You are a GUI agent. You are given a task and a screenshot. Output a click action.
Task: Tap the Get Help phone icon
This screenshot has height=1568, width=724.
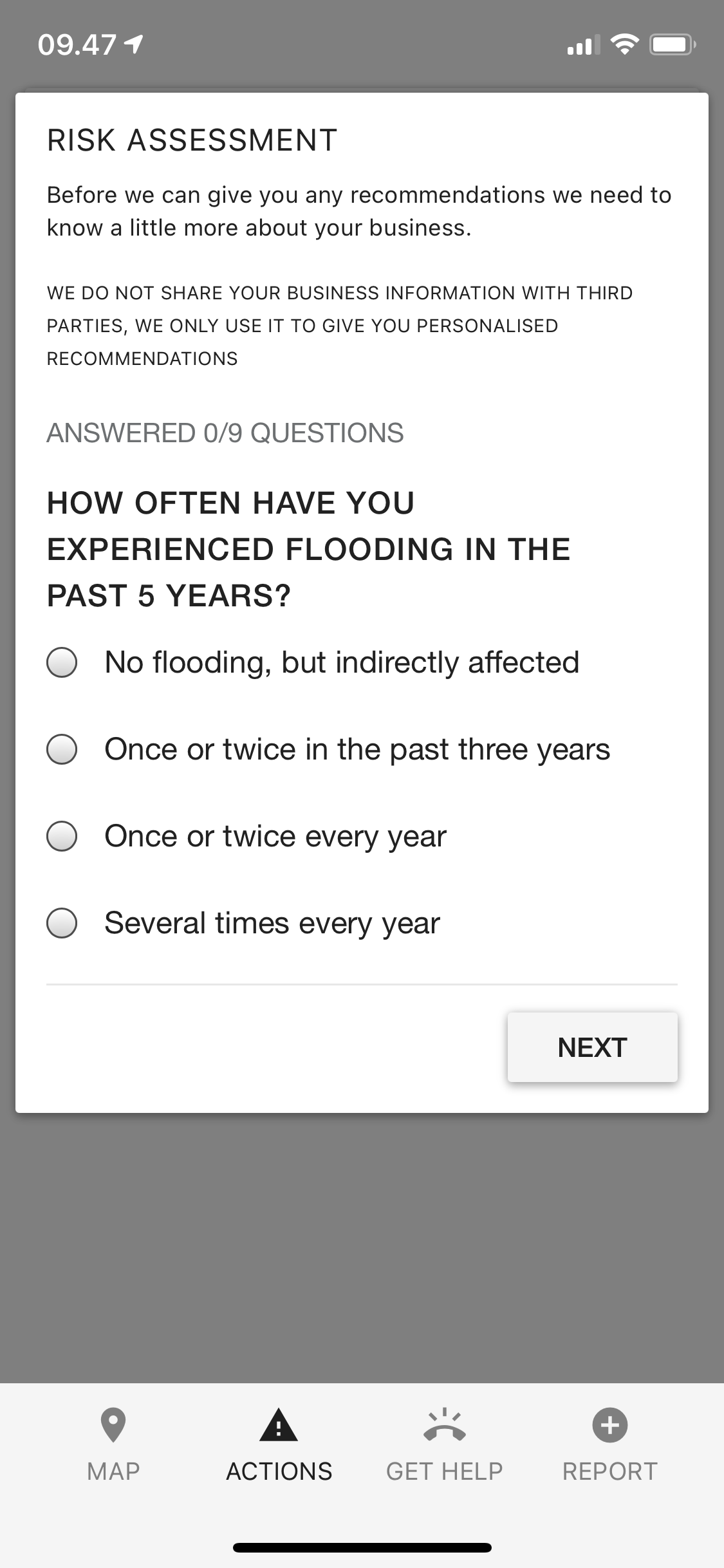[x=445, y=1425]
